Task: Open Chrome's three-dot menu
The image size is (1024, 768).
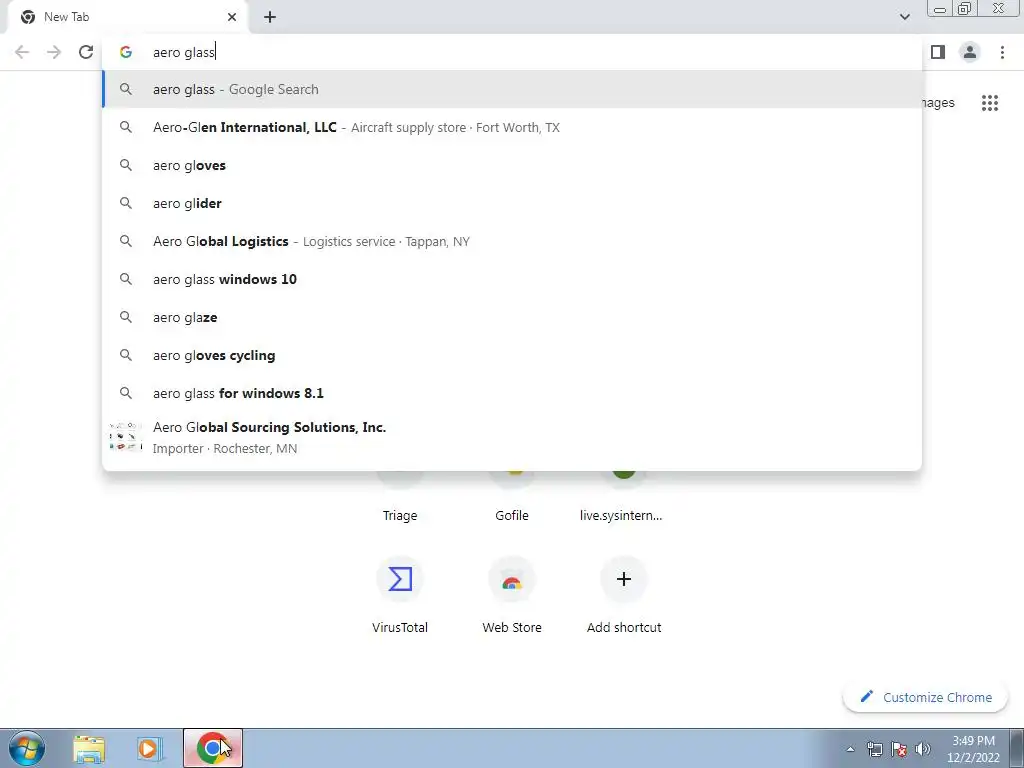Action: (1002, 52)
